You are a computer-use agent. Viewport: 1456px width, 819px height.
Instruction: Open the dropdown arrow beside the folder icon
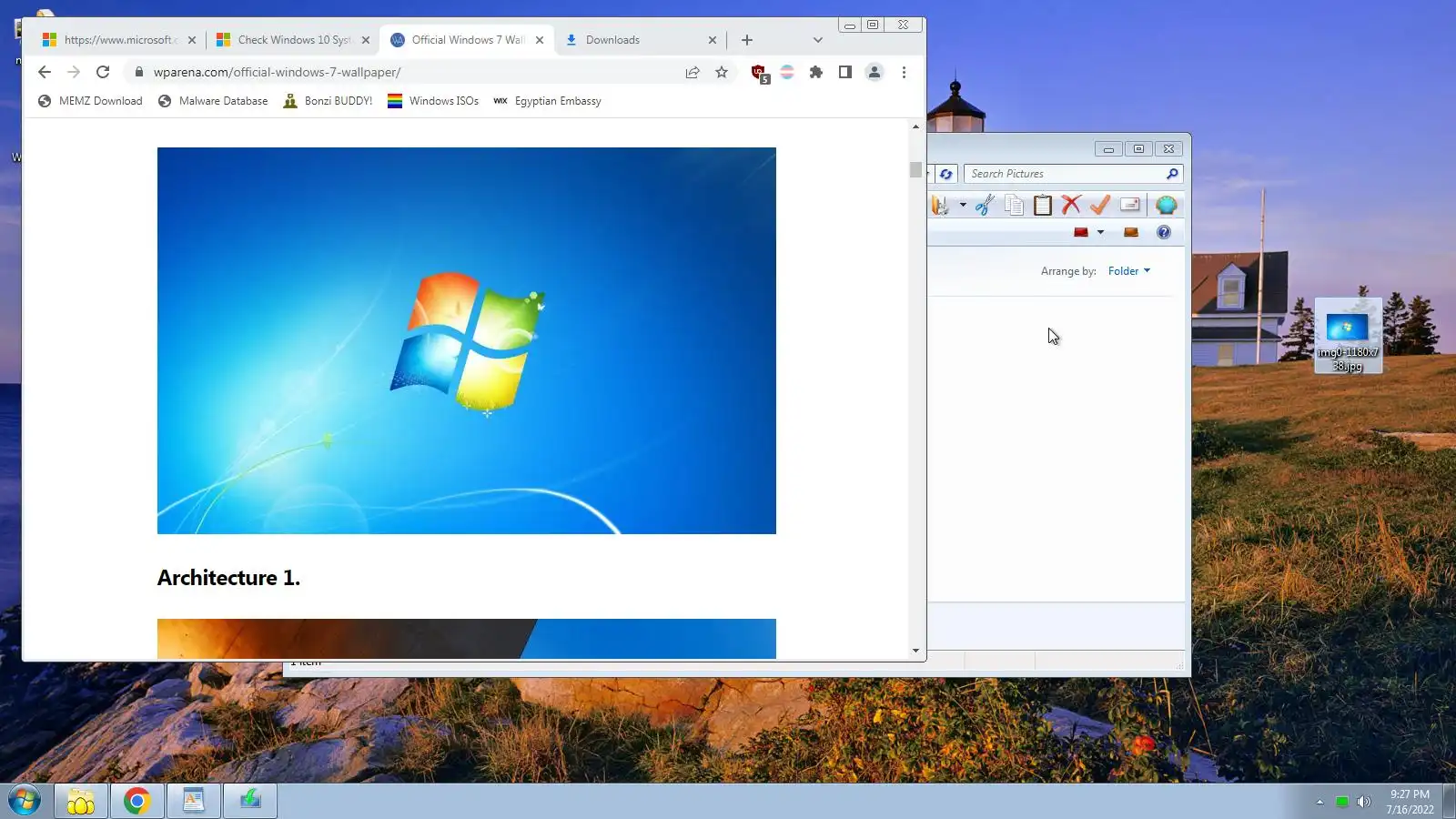tap(963, 206)
